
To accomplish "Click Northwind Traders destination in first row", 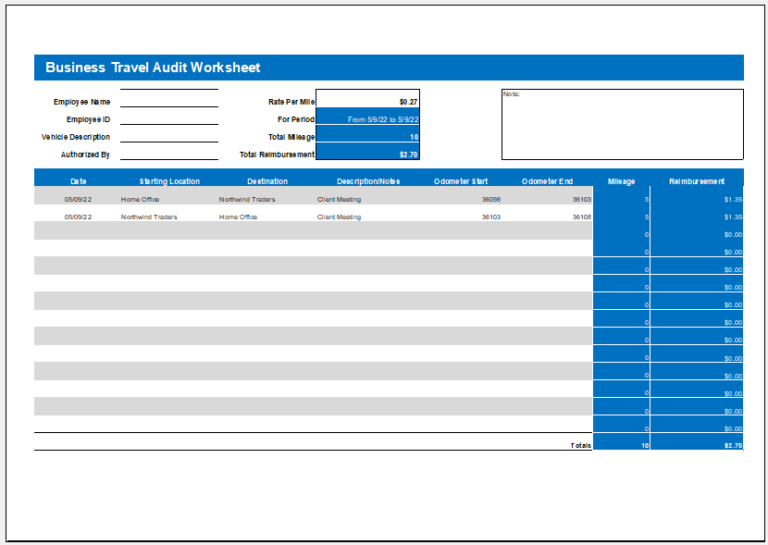I will tap(247, 199).
